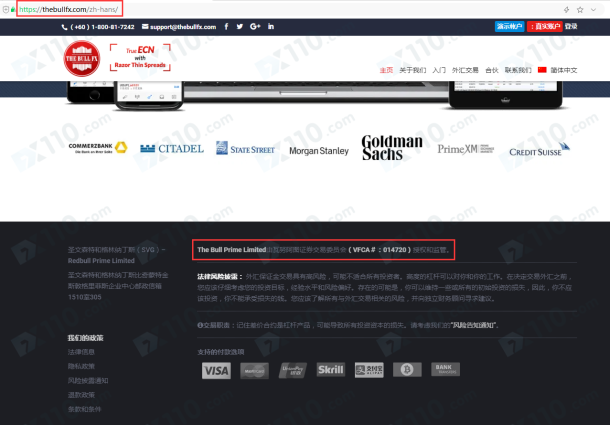
Task: Click the Citadel logo
Action: (172, 149)
